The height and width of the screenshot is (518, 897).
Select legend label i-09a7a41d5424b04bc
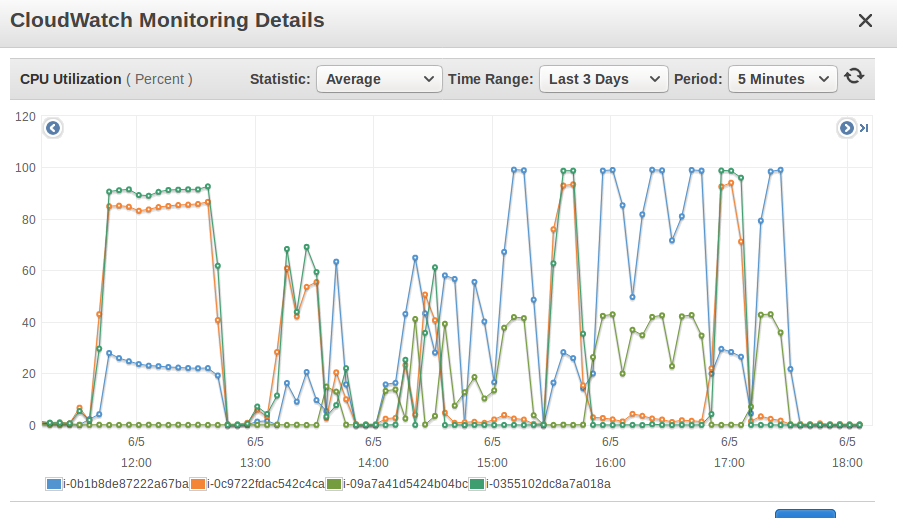pos(406,484)
